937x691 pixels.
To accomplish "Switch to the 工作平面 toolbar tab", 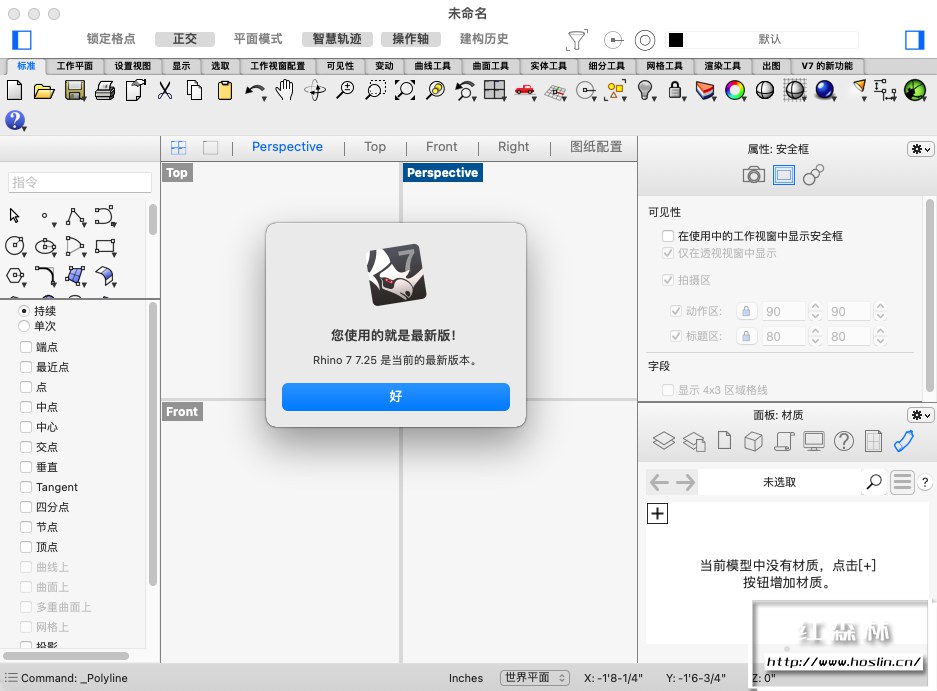I will (75, 66).
